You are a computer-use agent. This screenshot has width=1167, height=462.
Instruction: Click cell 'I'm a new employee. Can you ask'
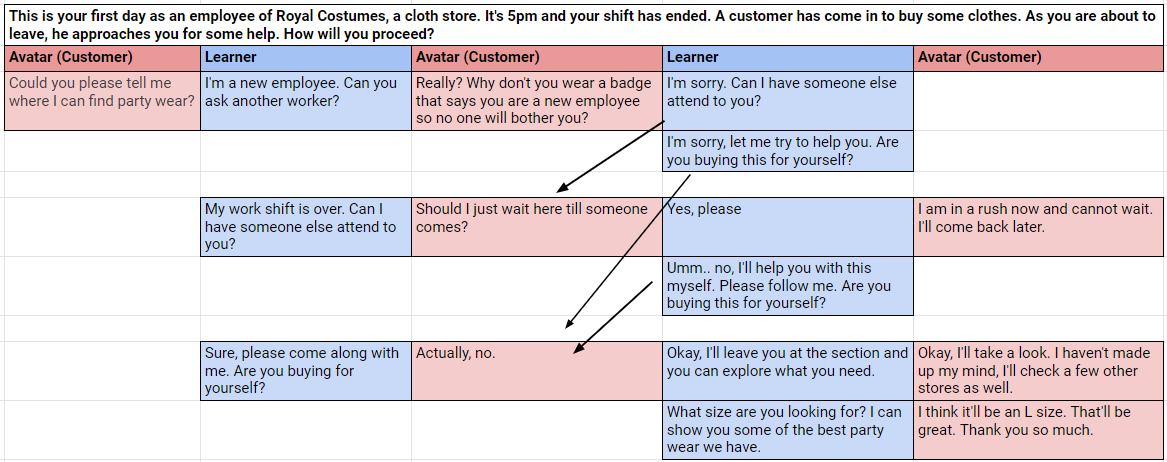pyautogui.click(x=306, y=101)
